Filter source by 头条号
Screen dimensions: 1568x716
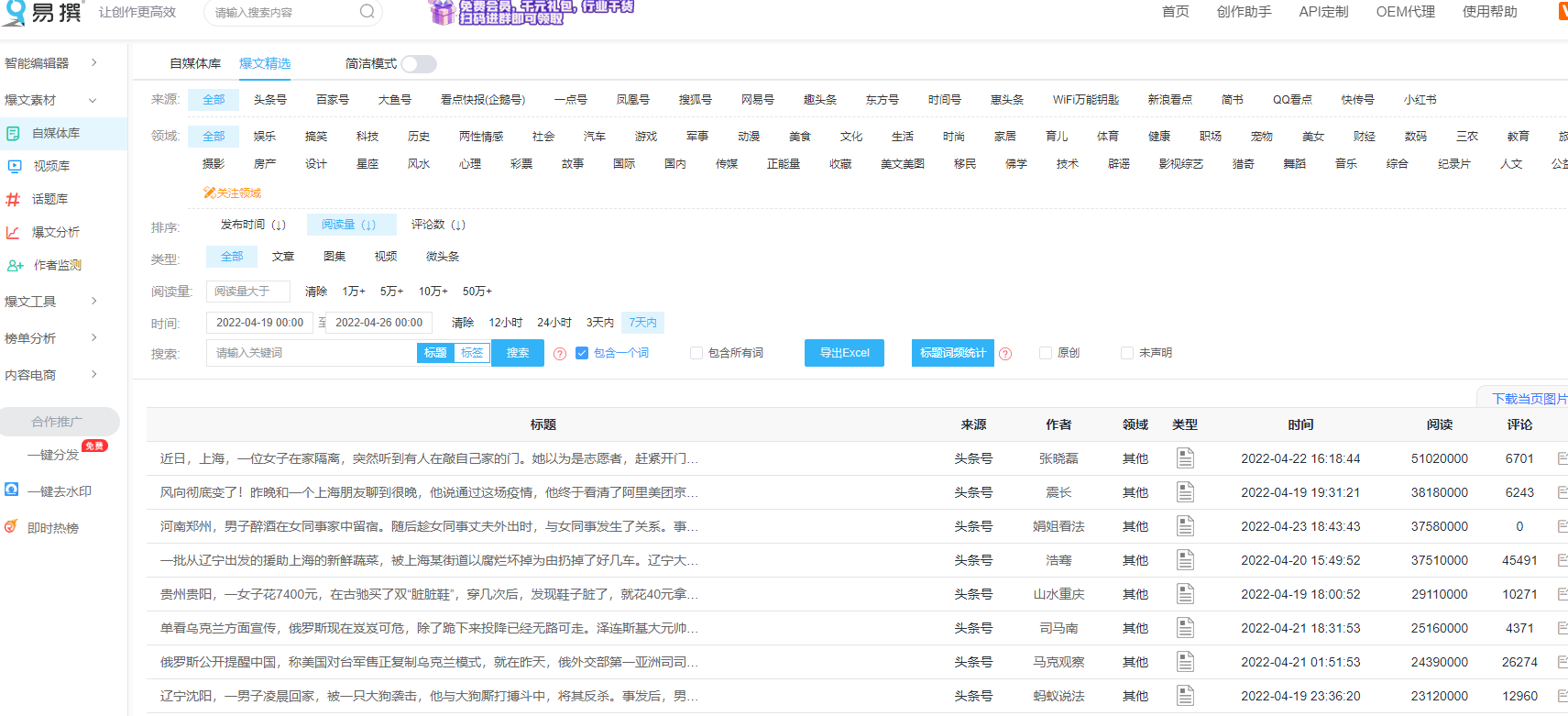coord(269,100)
